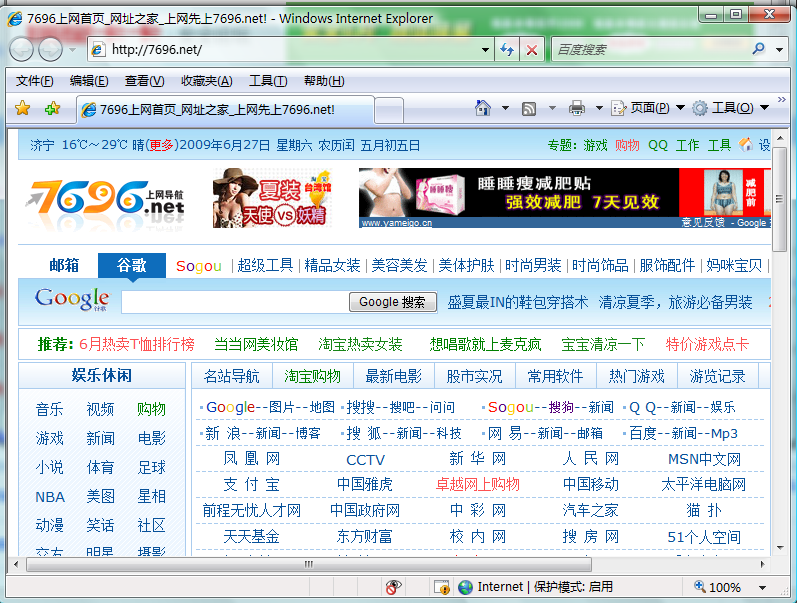Screen dimensions: 797x603
Task: Open the 当当网美妆馆 link
Action: coord(256,344)
